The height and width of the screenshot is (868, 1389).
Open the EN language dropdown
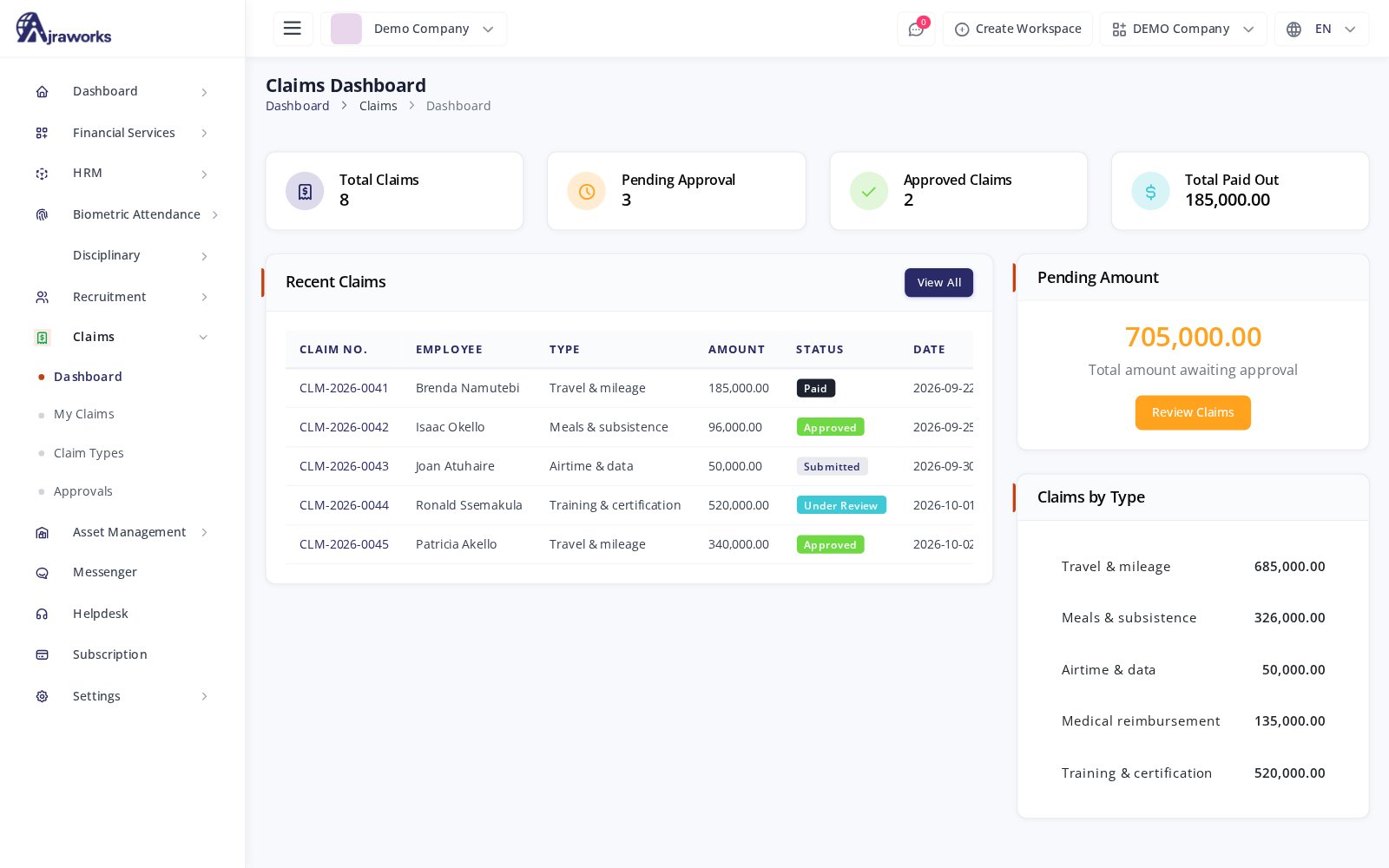[1321, 29]
